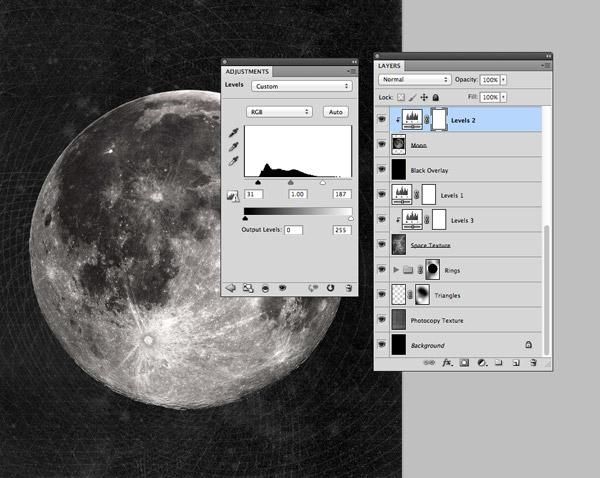This screenshot has height=478, width=600.
Task: Select the Levels 2 layer mask thumbnail
Action: pos(439,119)
